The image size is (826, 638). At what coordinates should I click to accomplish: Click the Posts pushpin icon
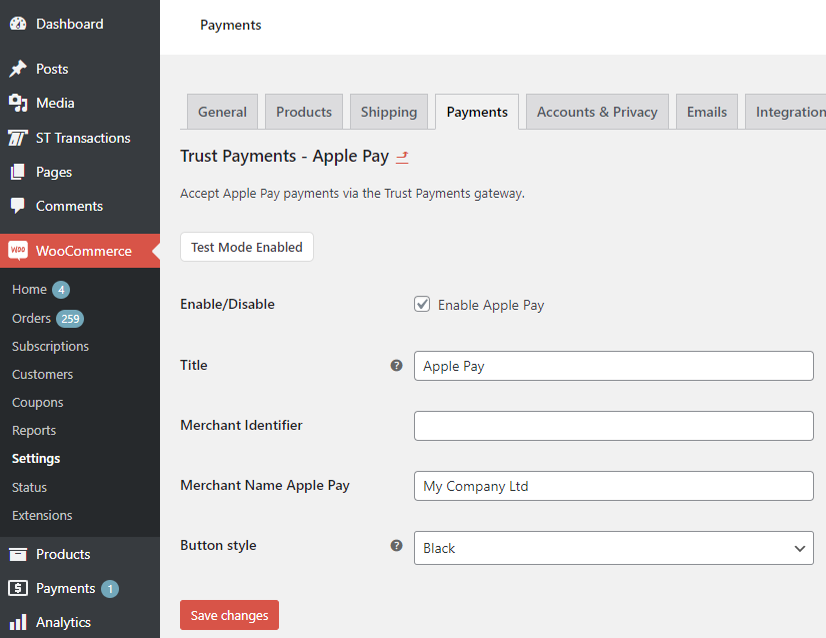point(18,69)
